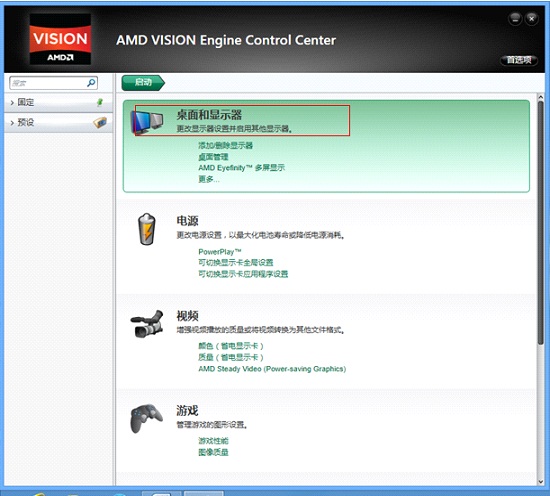
Task: Open 添加/删除显示器 link
Action: (x=226, y=145)
